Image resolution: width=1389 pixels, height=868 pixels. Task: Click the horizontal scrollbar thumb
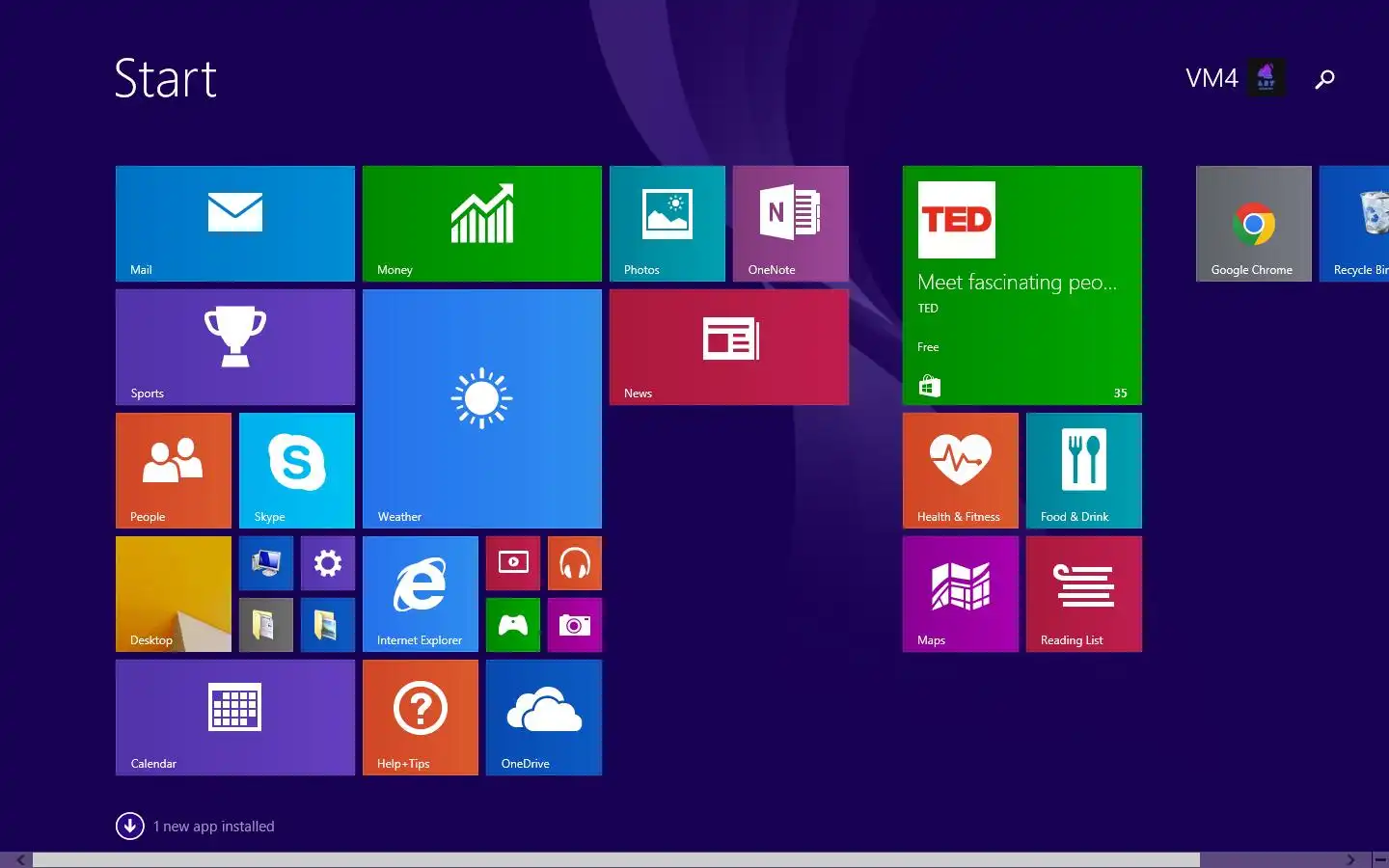pos(616,860)
